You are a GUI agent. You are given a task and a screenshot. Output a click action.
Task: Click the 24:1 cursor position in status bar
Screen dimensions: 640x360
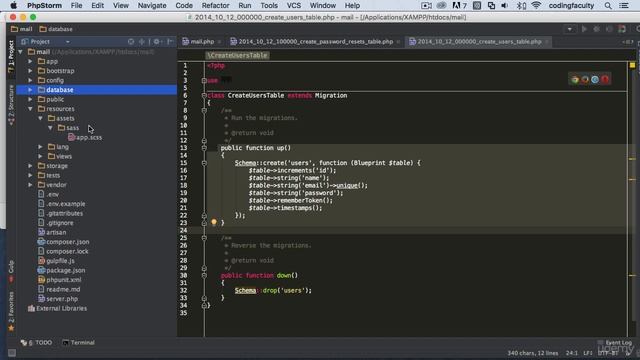(572, 353)
